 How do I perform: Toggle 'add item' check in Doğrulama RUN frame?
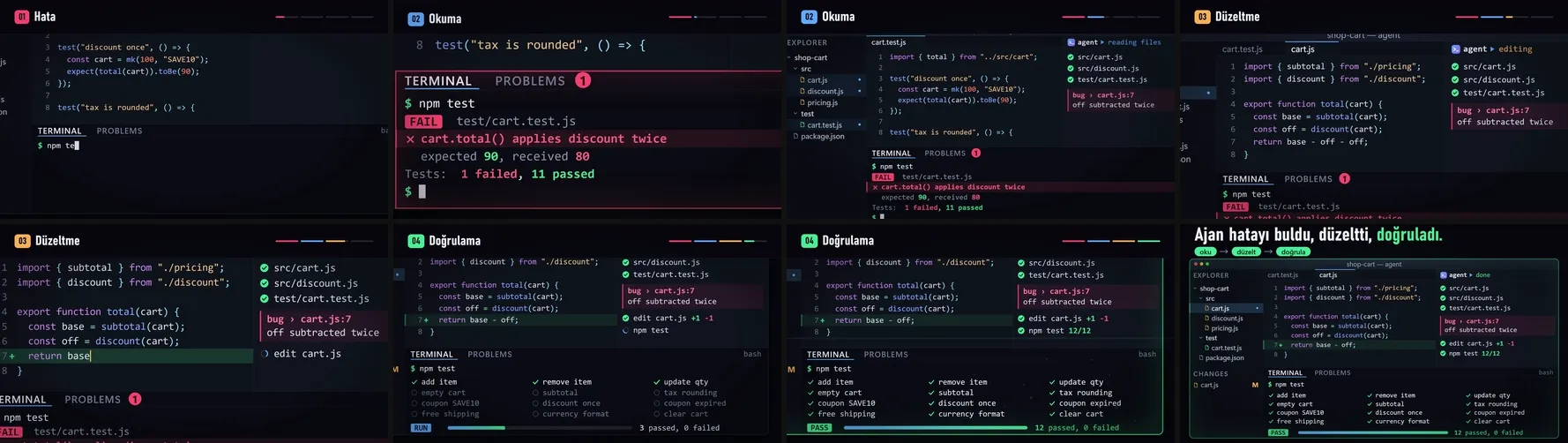[414, 382]
